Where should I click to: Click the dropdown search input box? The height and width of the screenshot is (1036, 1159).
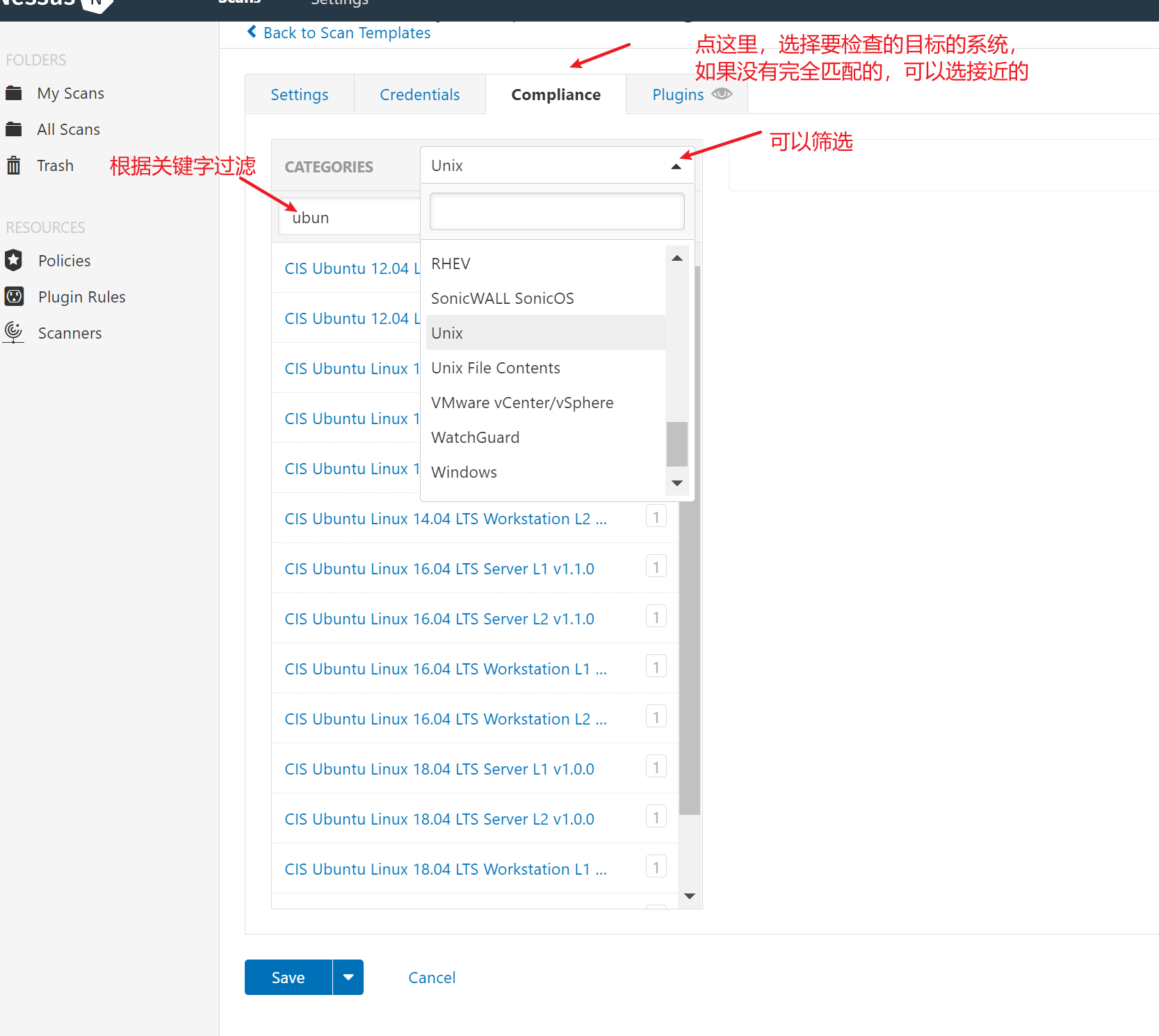pos(557,211)
